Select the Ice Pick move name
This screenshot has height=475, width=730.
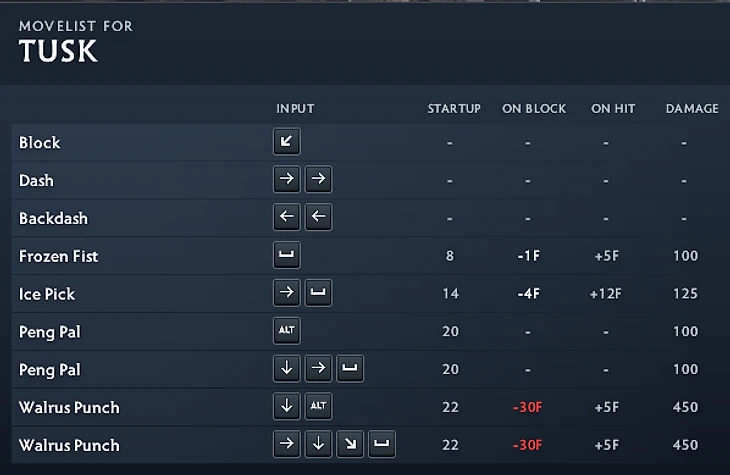(46, 294)
